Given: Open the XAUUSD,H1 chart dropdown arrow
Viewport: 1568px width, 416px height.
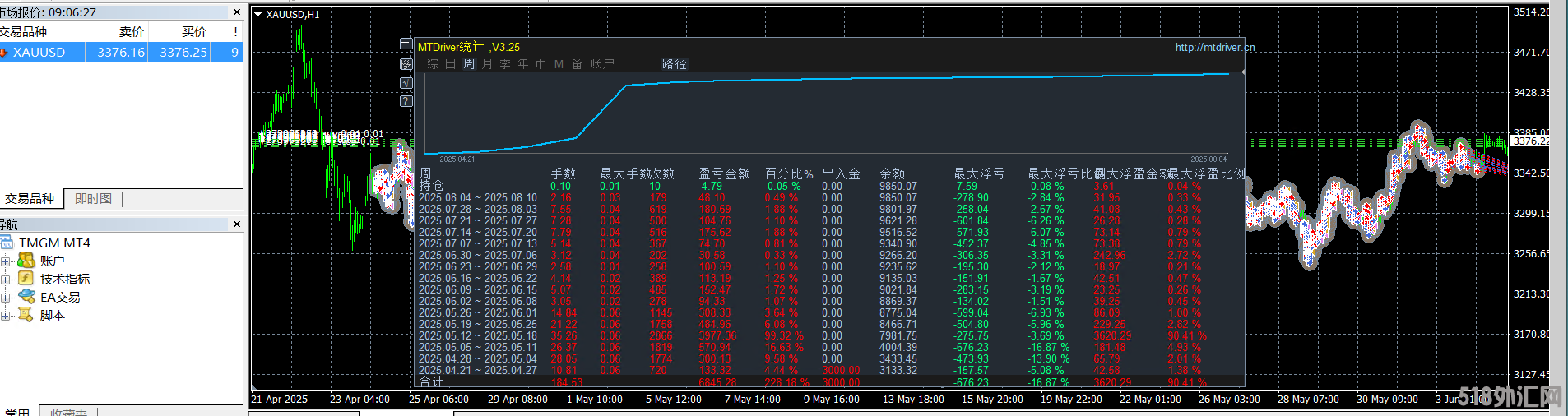Looking at the screenshot, I should pos(257,14).
